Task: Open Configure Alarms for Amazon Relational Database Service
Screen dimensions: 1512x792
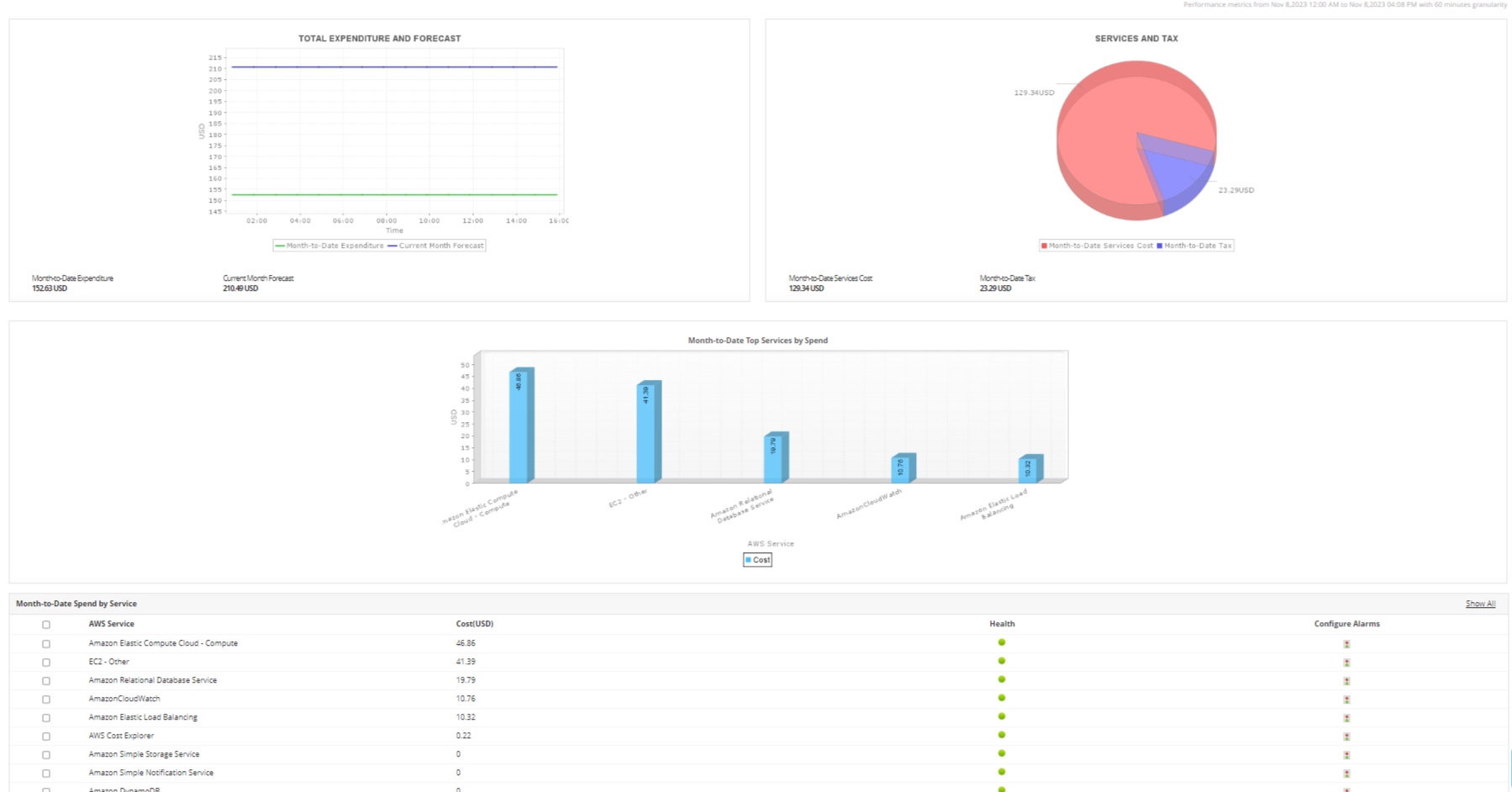Action: [1346, 680]
